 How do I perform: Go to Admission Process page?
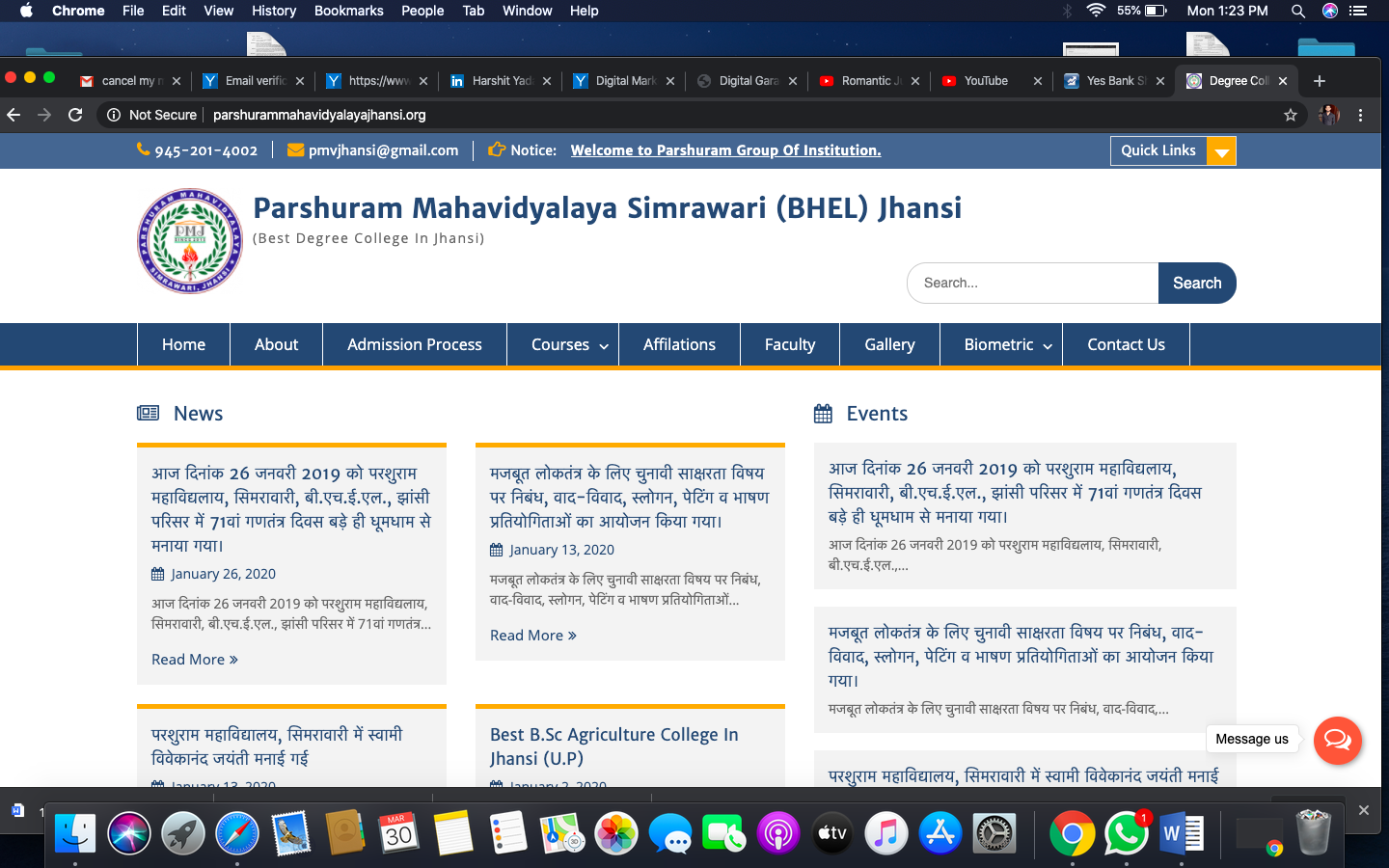coord(415,345)
